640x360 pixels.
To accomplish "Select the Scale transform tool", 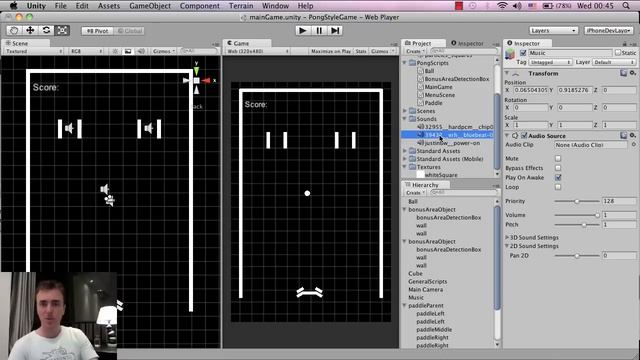I will pyautogui.click(x=62, y=31).
